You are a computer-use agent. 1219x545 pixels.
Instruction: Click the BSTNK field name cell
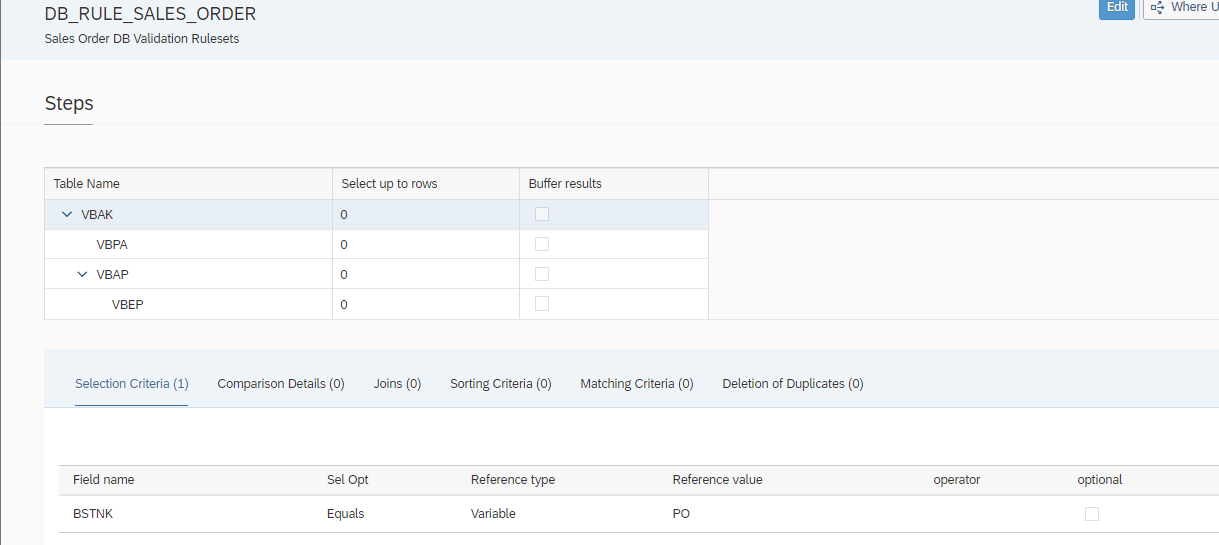(x=94, y=514)
